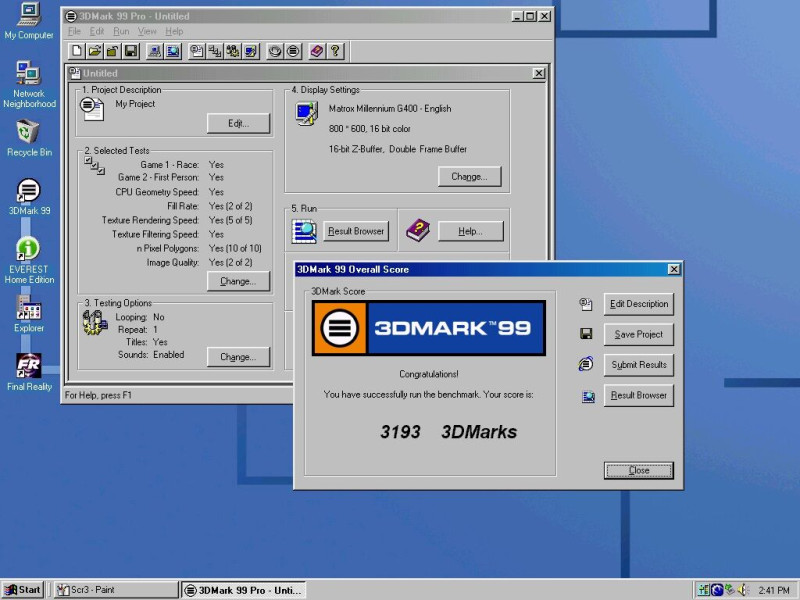Select the My Computer desktop icon
This screenshot has width=800, height=600.
29,21
